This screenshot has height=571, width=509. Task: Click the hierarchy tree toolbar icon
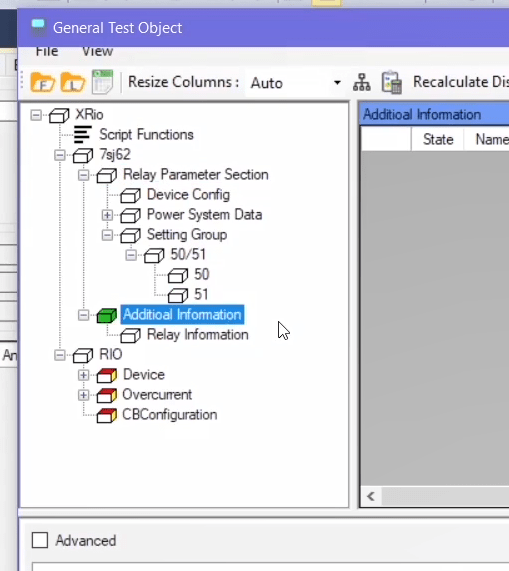[362, 82]
